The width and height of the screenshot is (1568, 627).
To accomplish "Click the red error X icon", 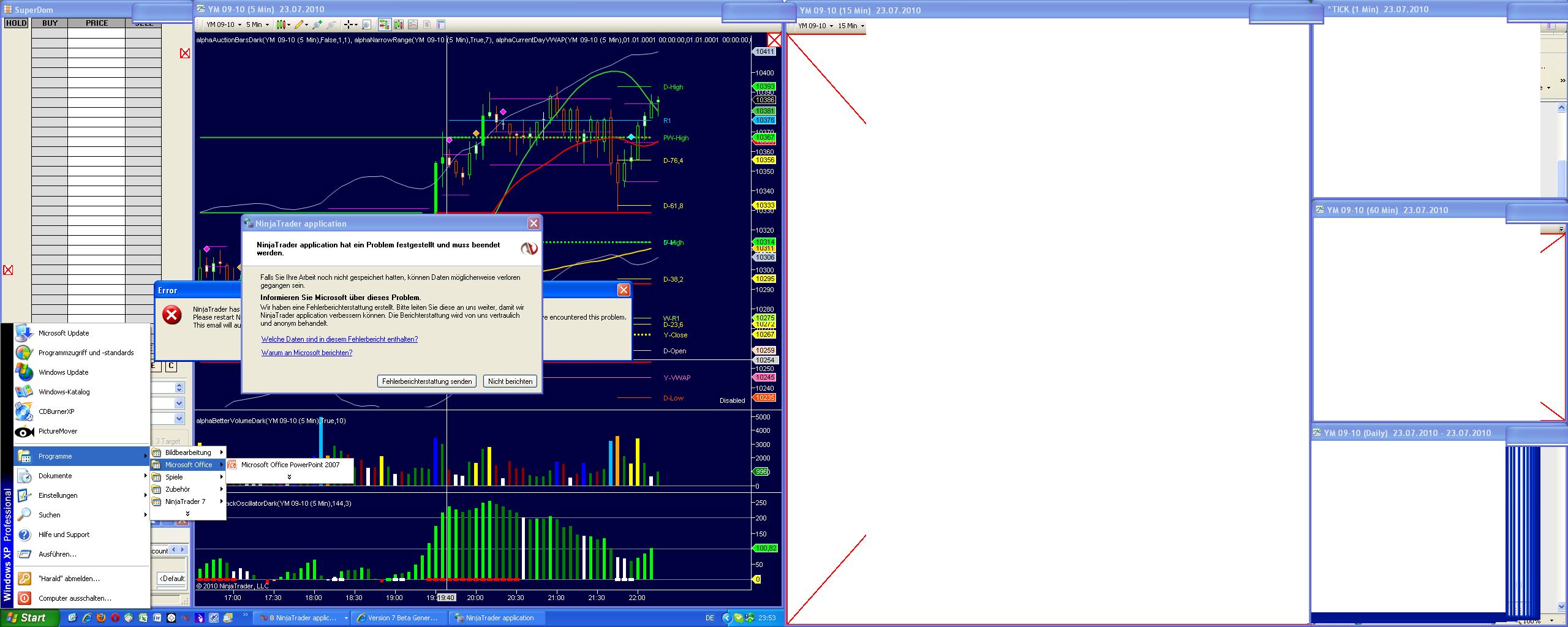I will (172, 315).
